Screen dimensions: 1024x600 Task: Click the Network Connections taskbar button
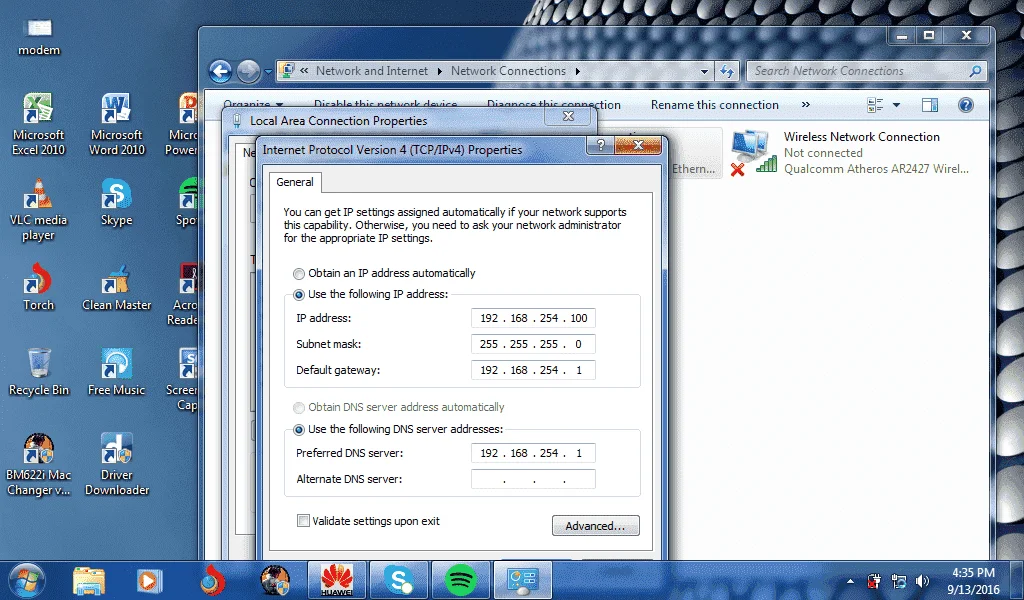522,580
